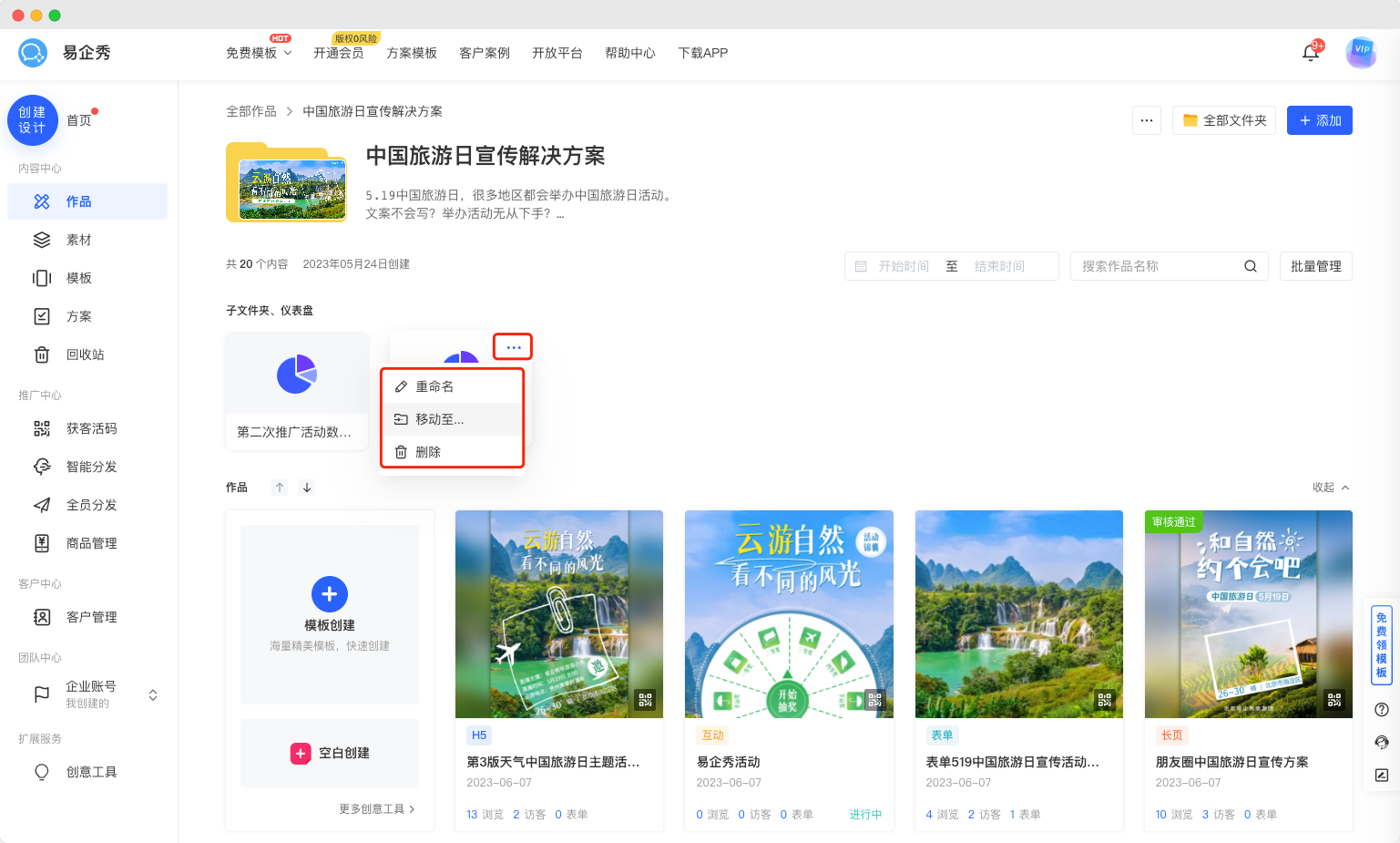The image size is (1400, 843).
Task: Click QR code icon on 易企秀活动 thumbnail
Action: pyautogui.click(x=874, y=700)
